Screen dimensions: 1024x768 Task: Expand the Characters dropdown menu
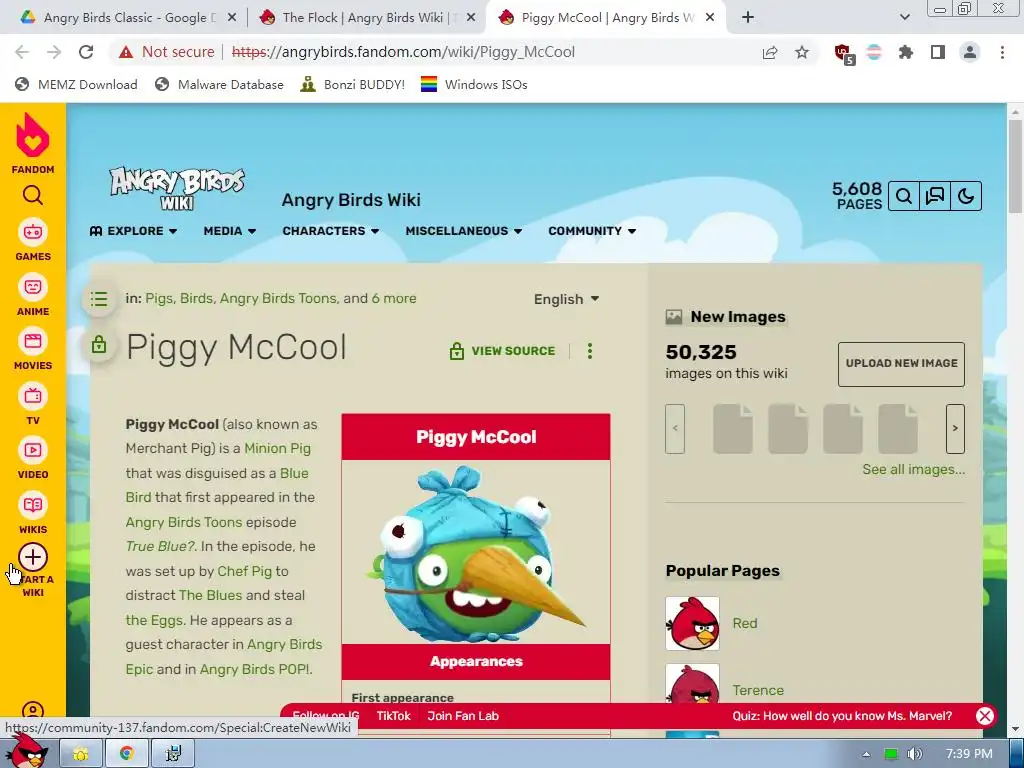click(330, 231)
